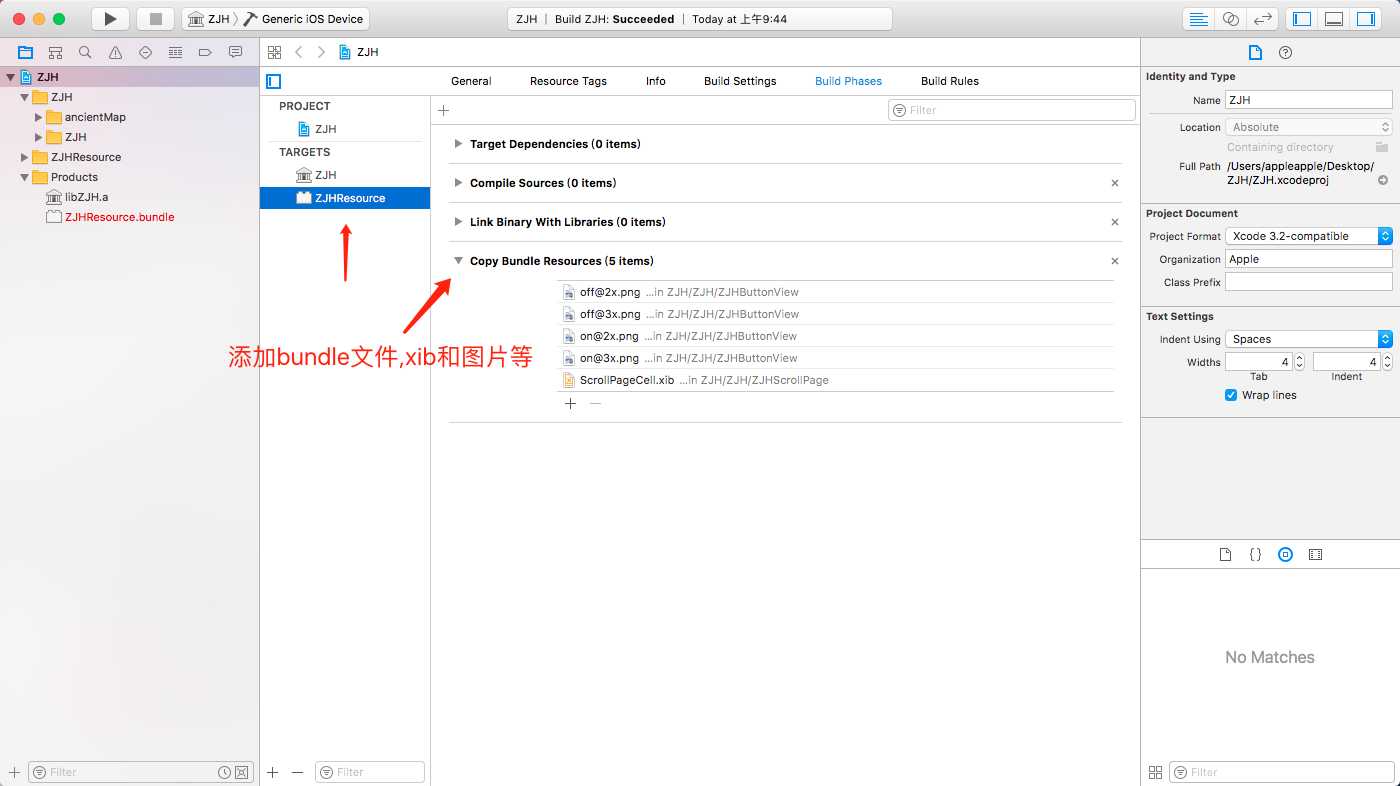Screen dimensions: 1400x786
Task: Switch to the Info tab
Action: (x=656, y=81)
